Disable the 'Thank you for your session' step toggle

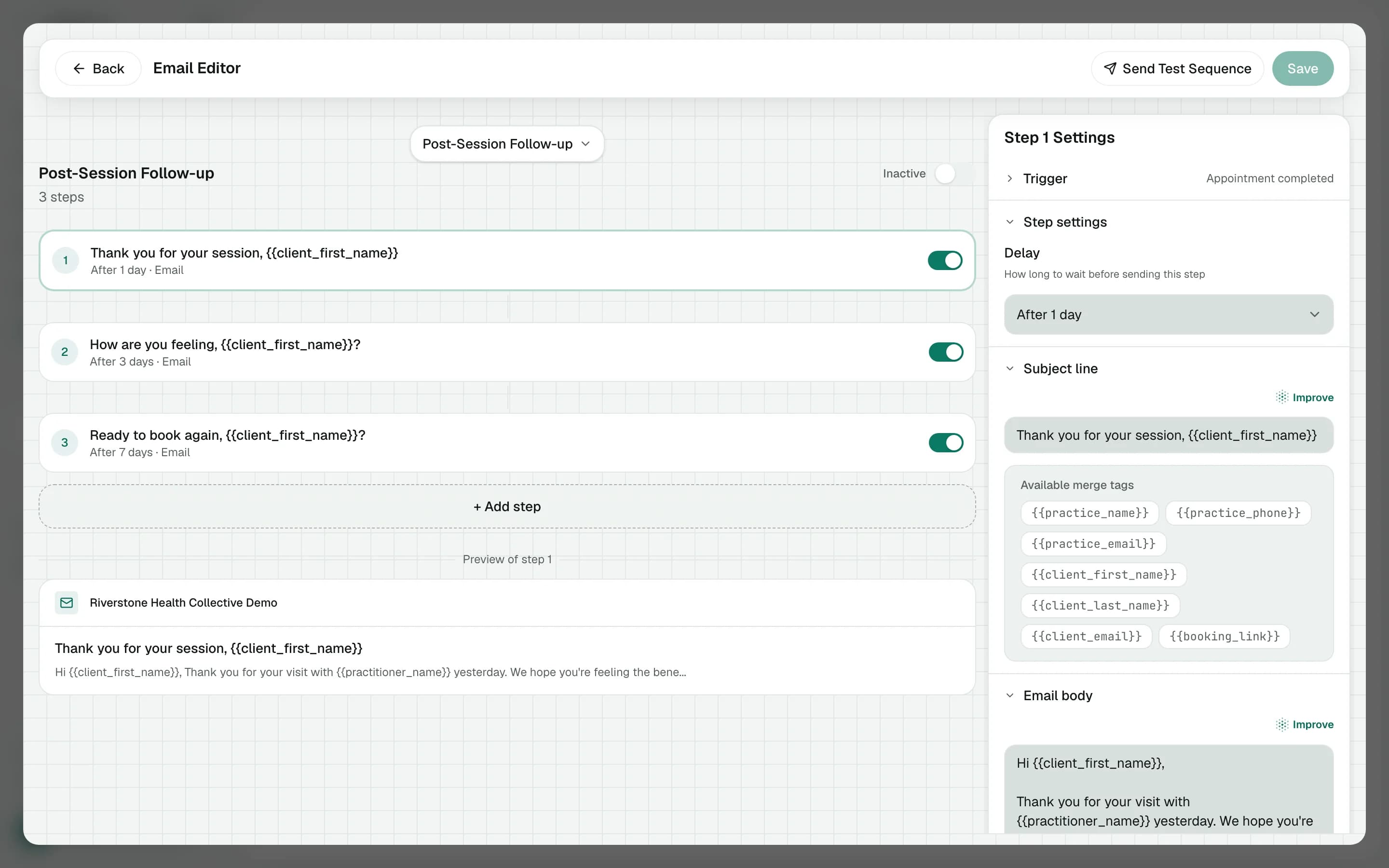click(945, 260)
